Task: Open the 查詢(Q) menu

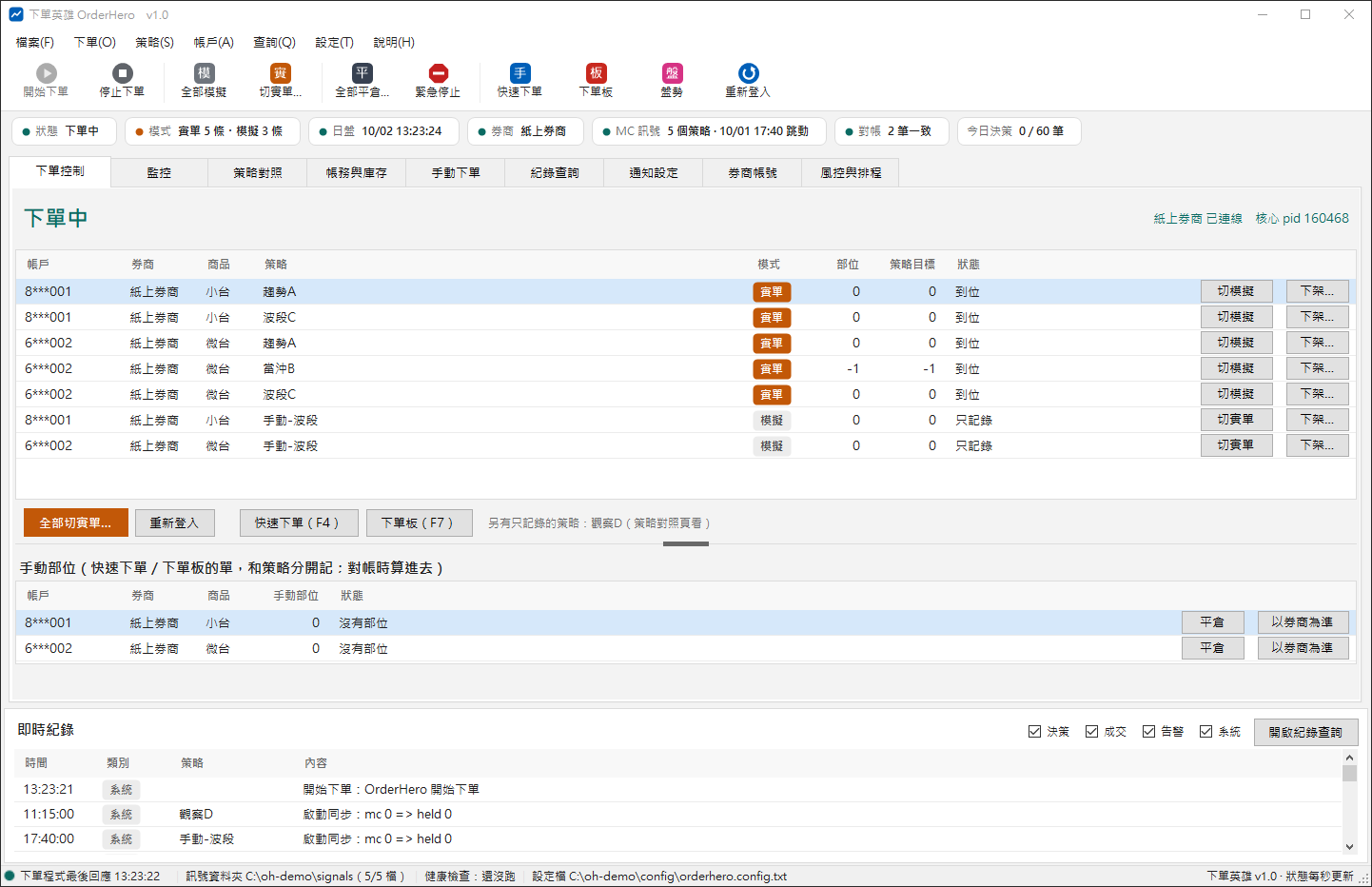Action: (274, 42)
